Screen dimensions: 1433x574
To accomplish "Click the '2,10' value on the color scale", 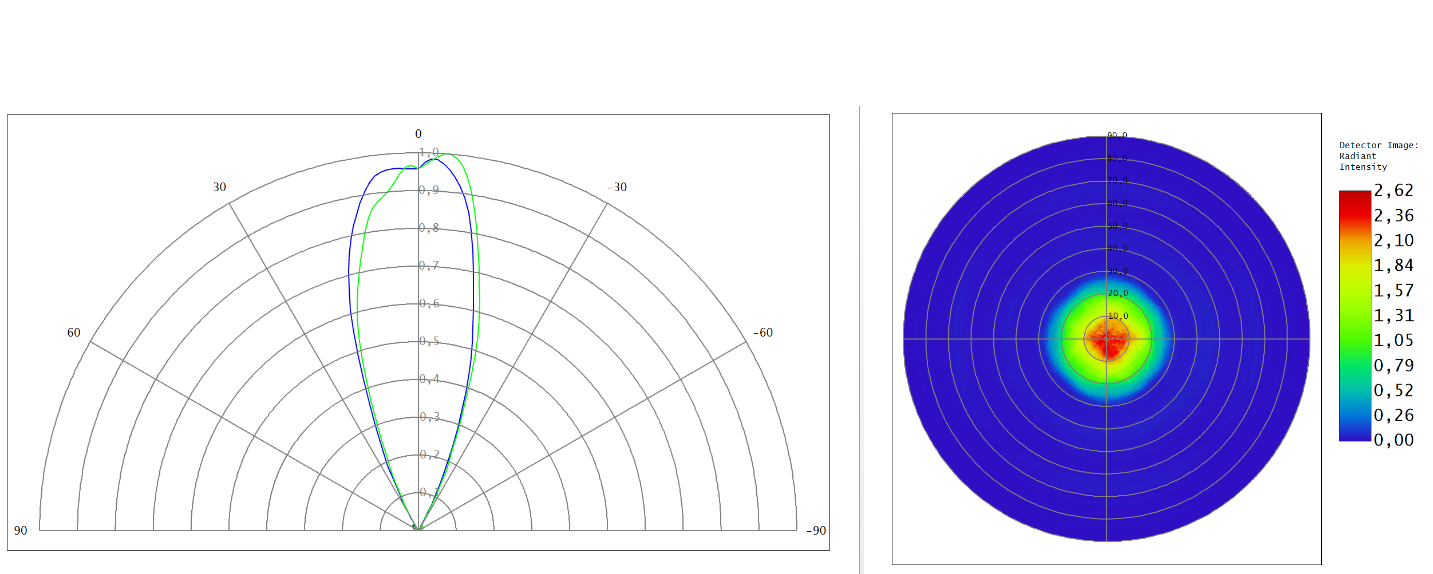I will tap(1394, 240).
